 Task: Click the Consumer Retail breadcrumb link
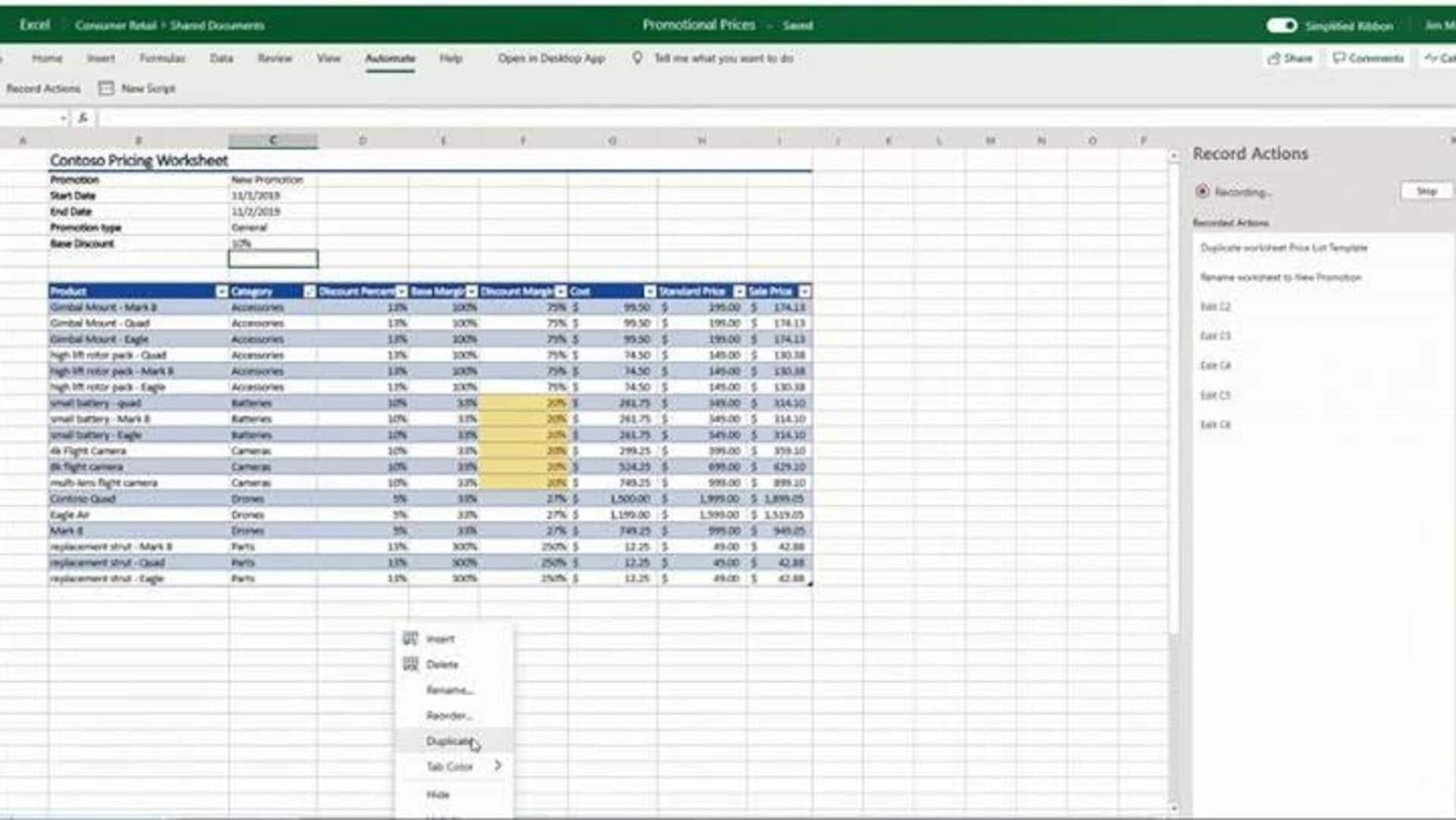point(115,25)
